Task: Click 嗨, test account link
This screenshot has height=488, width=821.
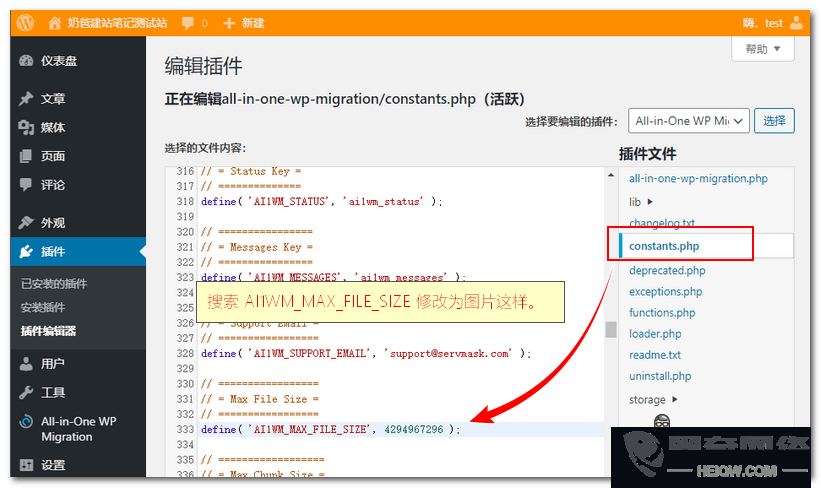Action: pos(762,23)
